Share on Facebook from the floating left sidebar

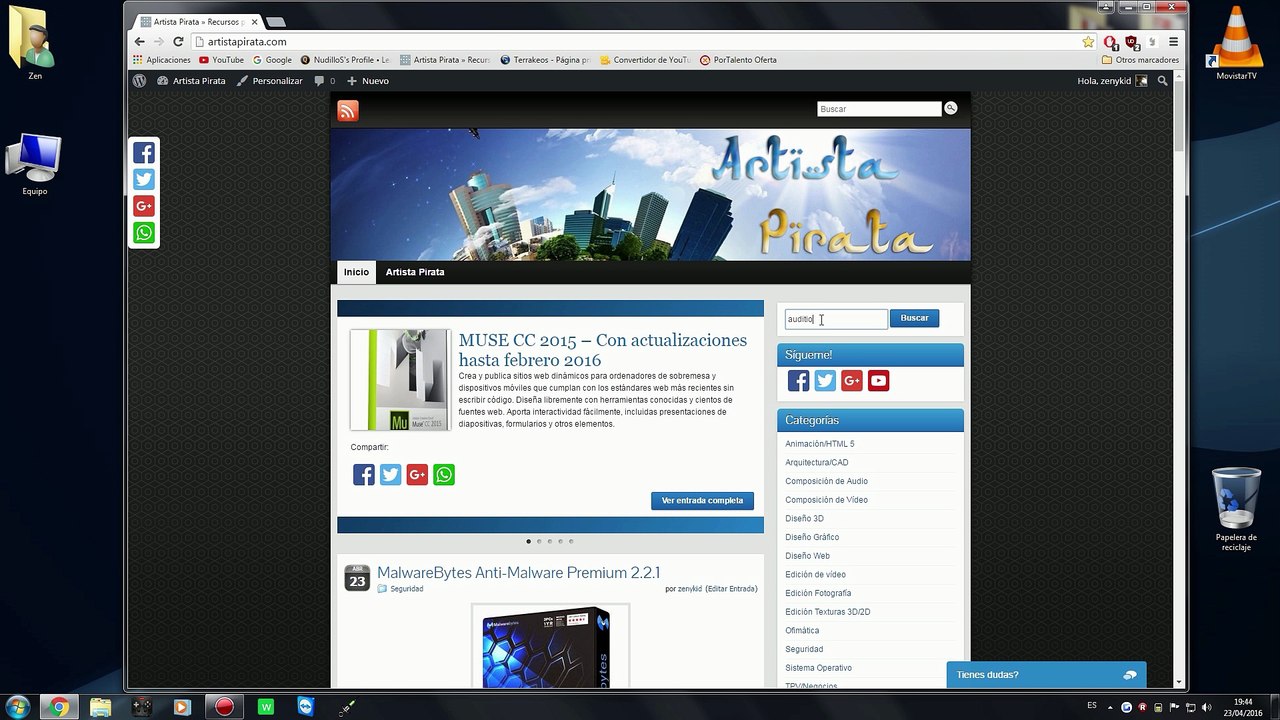[x=144, y=153]
